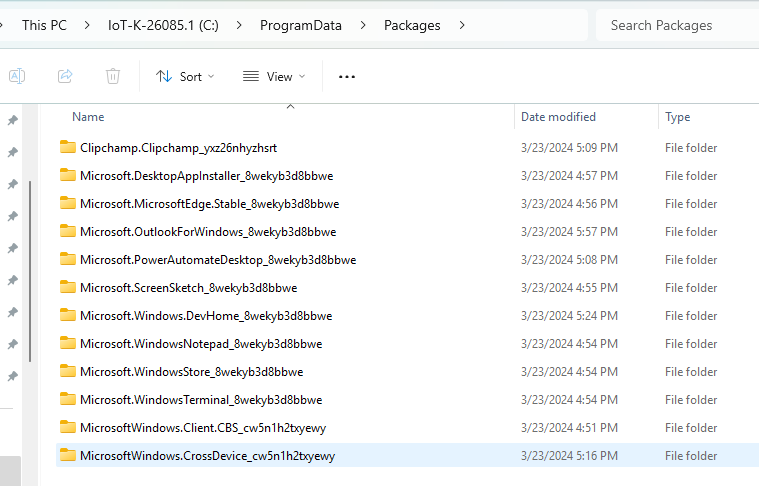Click ProgramData breadcrumb

301,25
